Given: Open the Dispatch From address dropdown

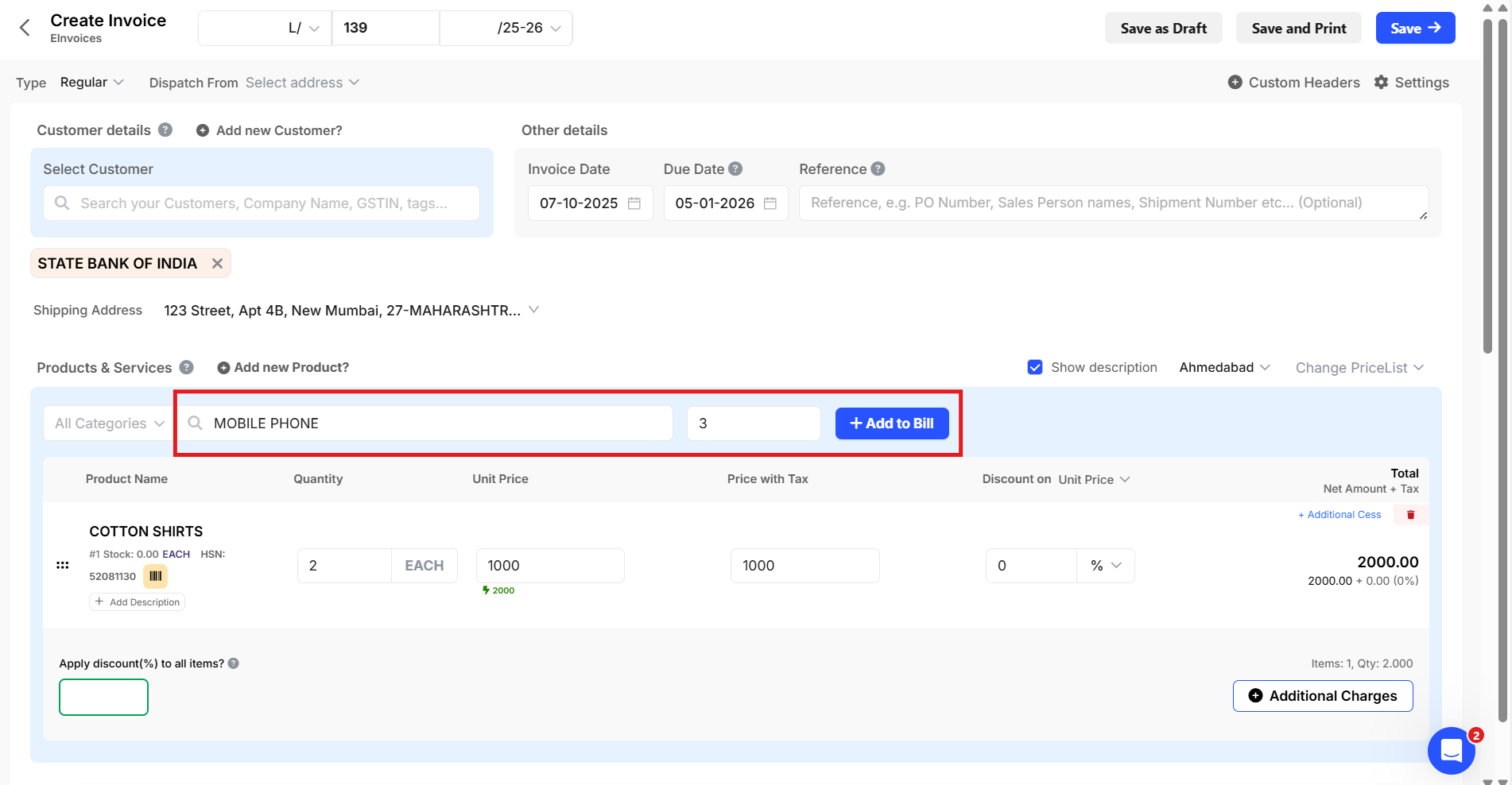Looking at the screenshot, I should coord(302,83).
